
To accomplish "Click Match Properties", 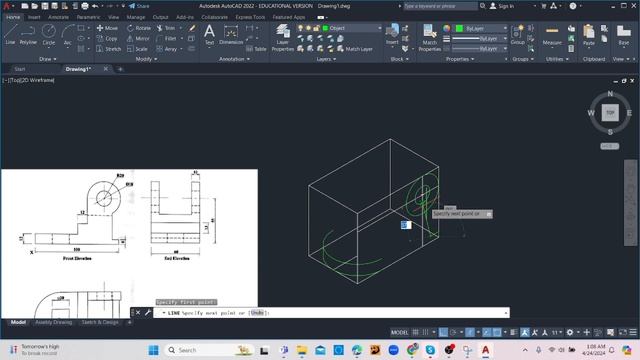I will 429,38.
